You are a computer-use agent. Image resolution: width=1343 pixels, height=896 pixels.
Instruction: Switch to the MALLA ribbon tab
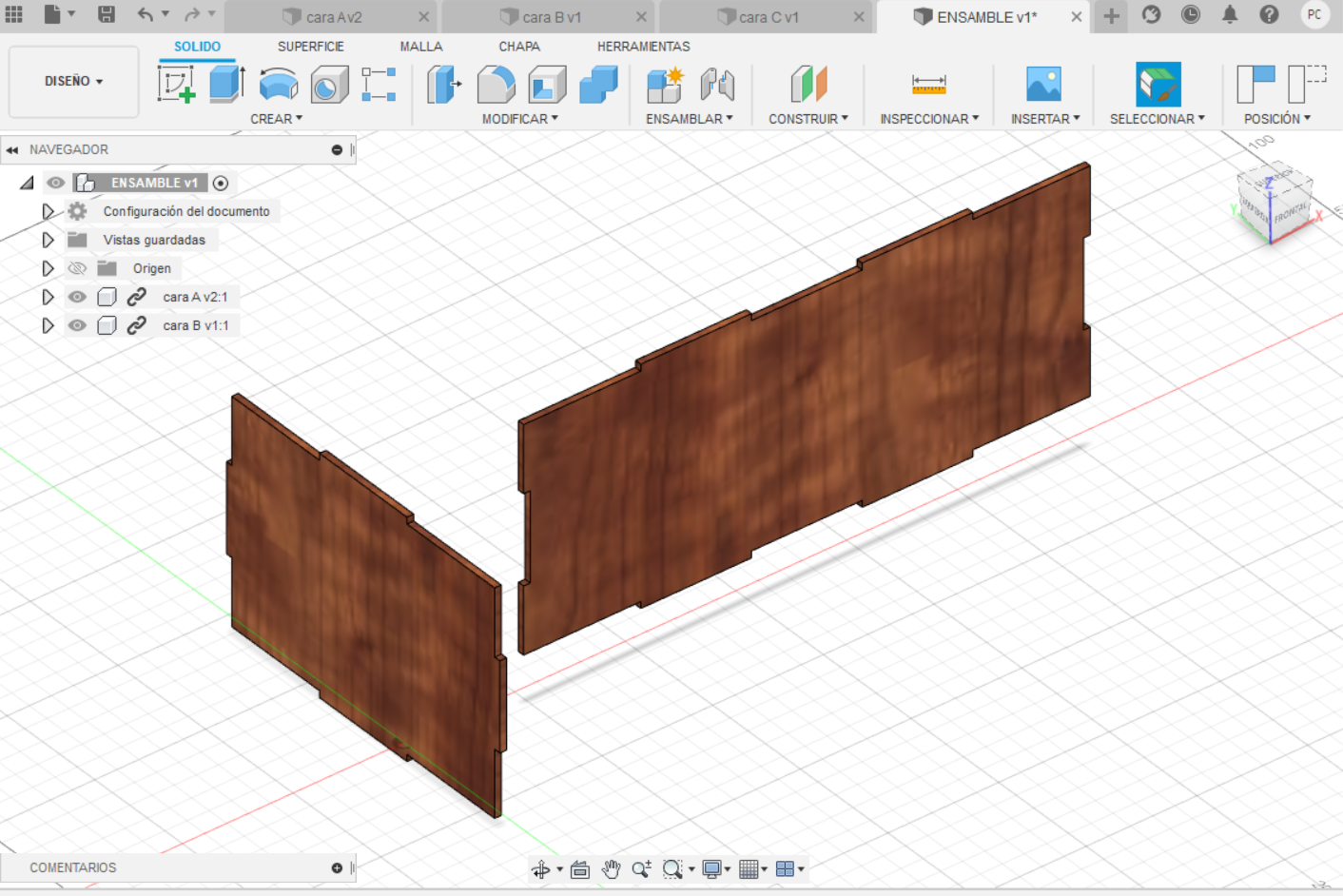[x=421, y=47]
